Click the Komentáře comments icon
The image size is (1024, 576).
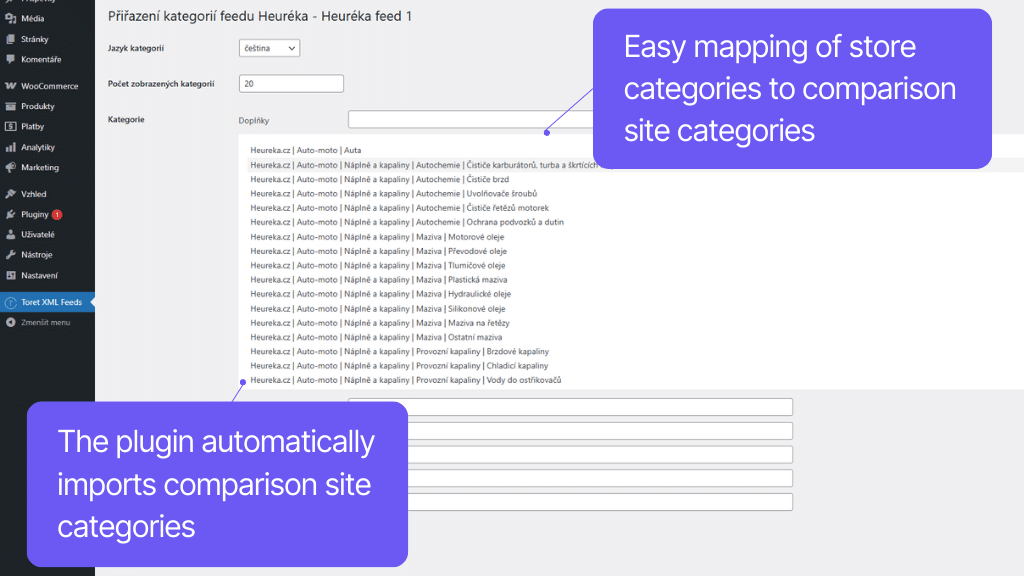(10, 59)
